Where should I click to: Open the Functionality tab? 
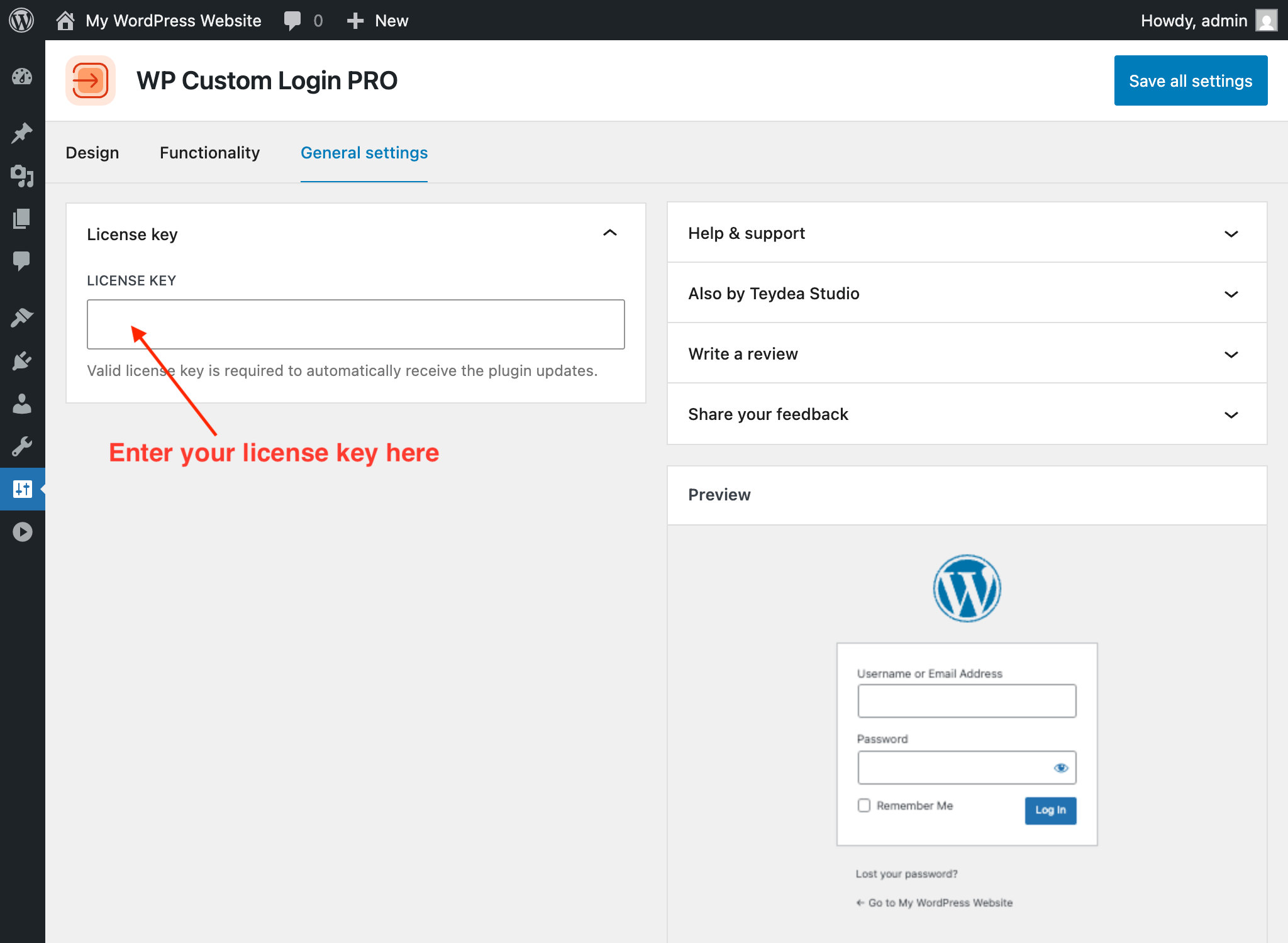209,152
